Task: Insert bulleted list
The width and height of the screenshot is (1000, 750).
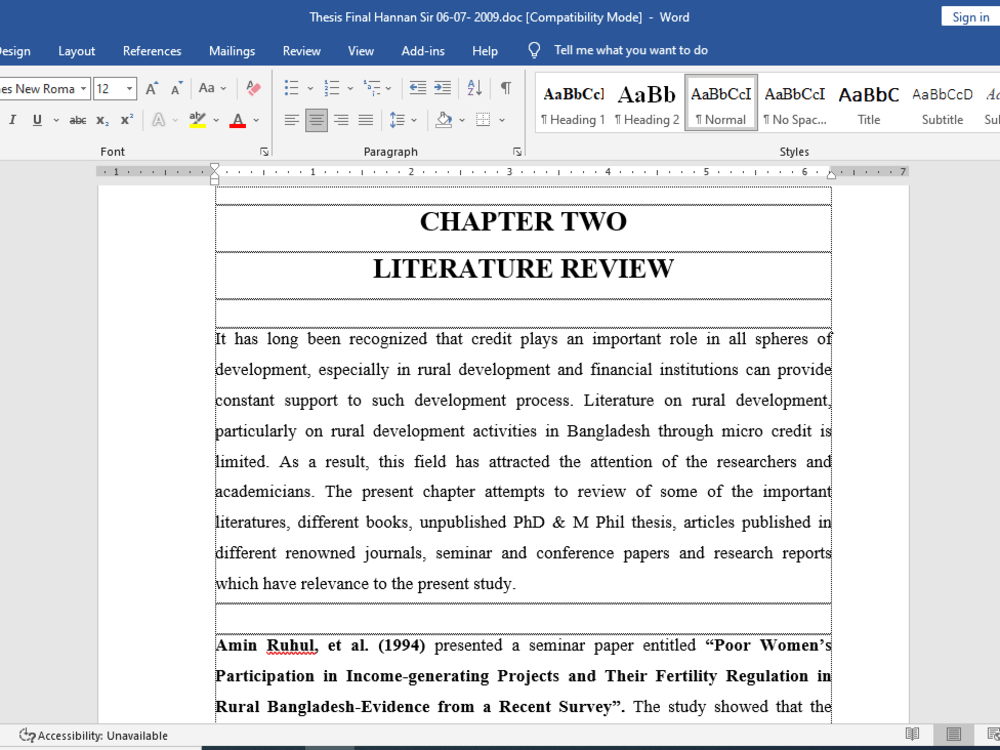Action: pos(291,88)
